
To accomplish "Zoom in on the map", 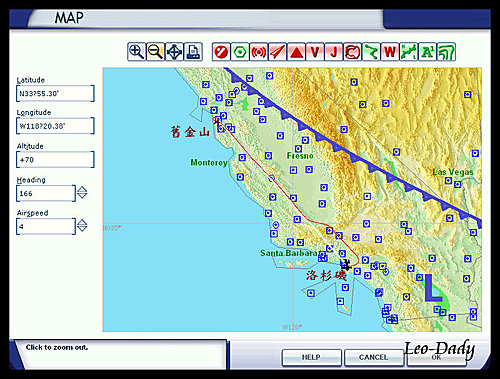I will (137, 52).
